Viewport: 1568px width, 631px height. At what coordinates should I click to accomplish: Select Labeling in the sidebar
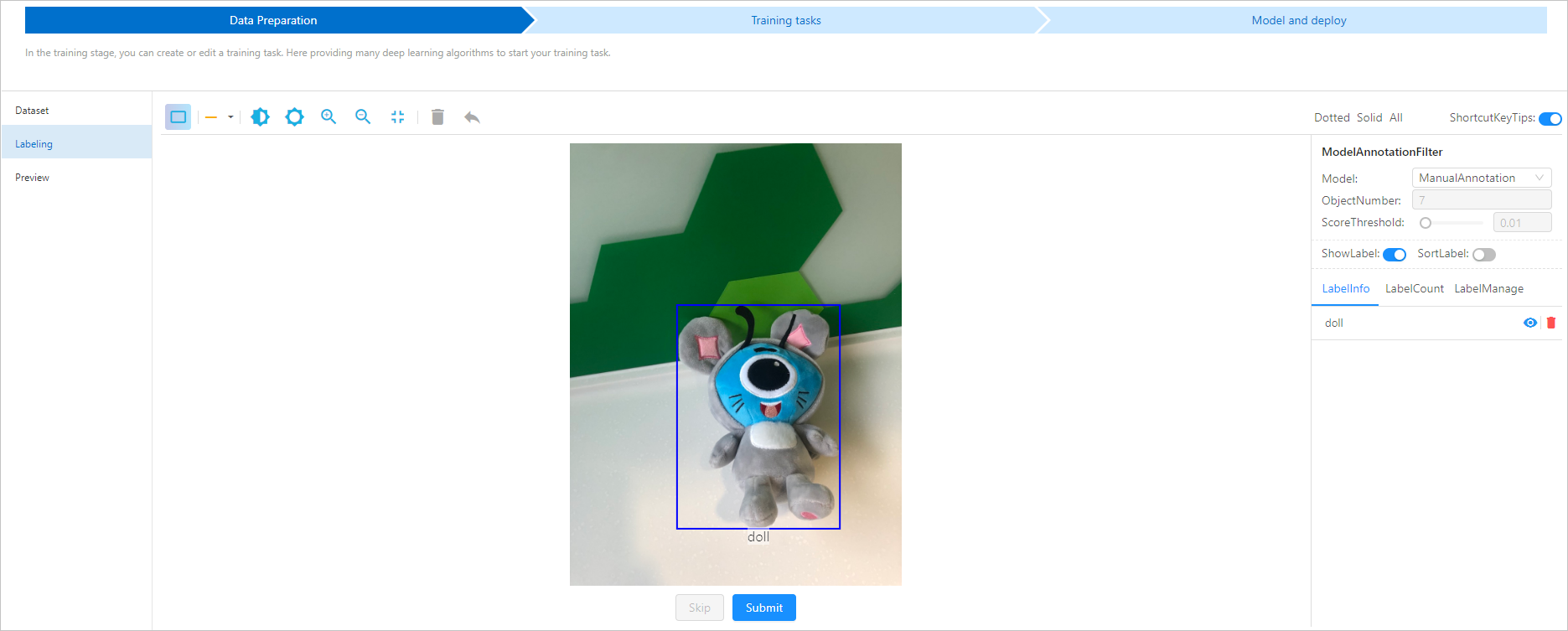pyautogui.click(x=76, y=143)
